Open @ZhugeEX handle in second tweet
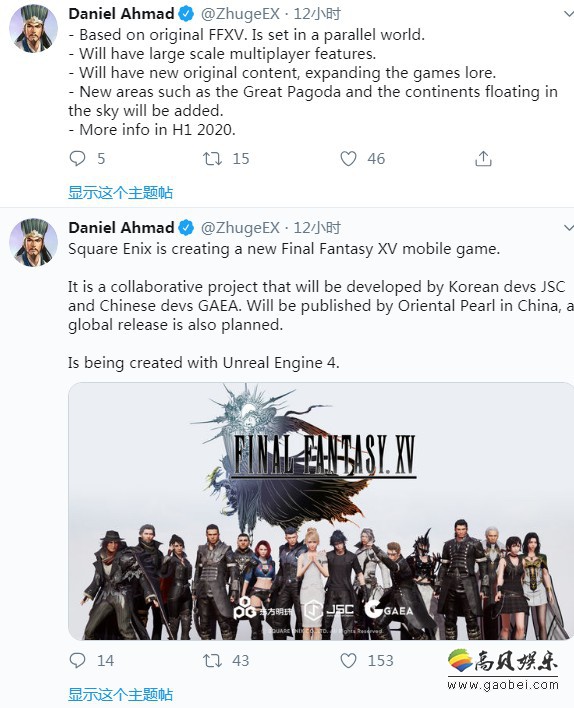 [240, 228]
